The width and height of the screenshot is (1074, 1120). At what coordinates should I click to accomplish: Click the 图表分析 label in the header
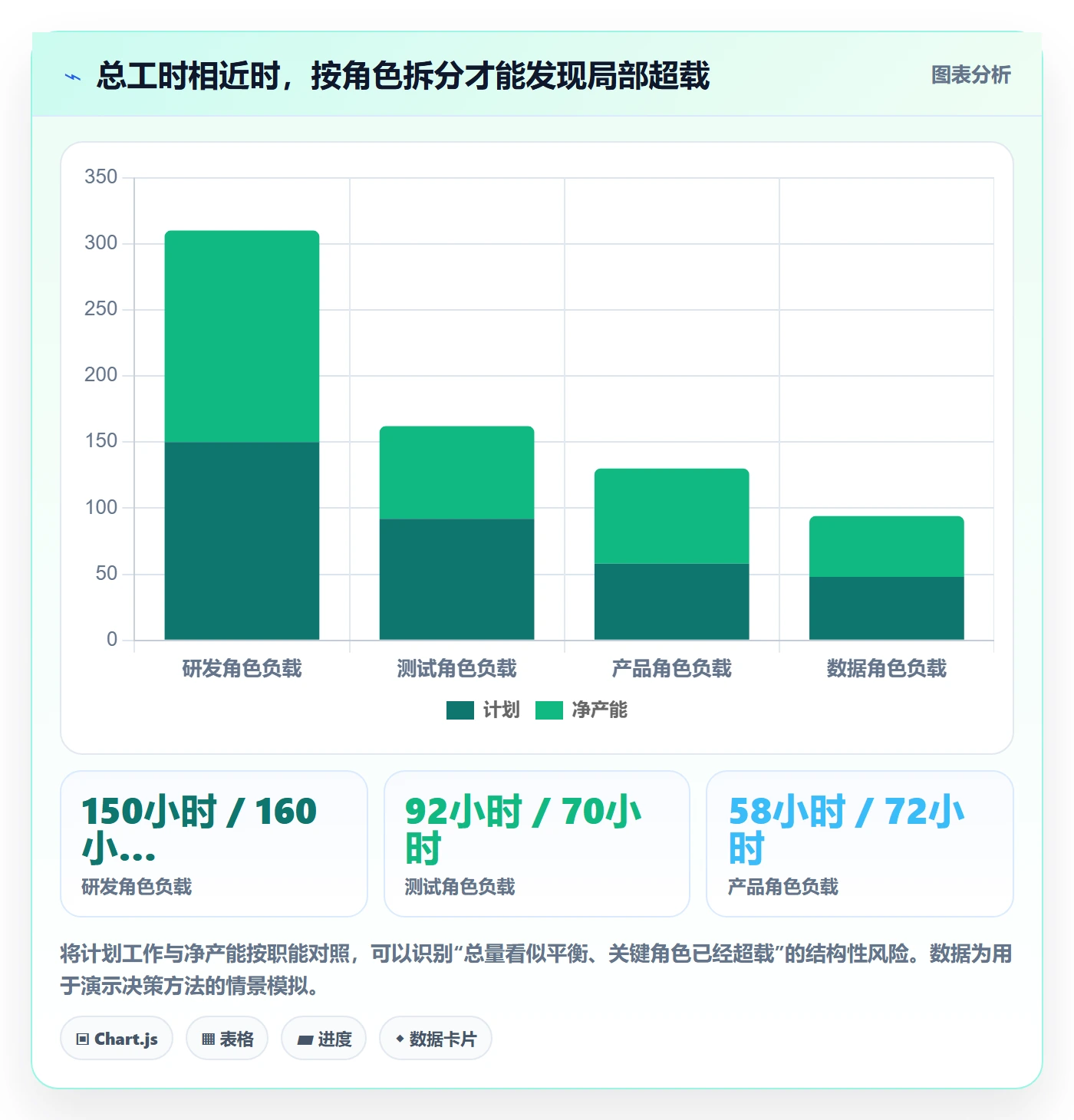click(970, 75)
